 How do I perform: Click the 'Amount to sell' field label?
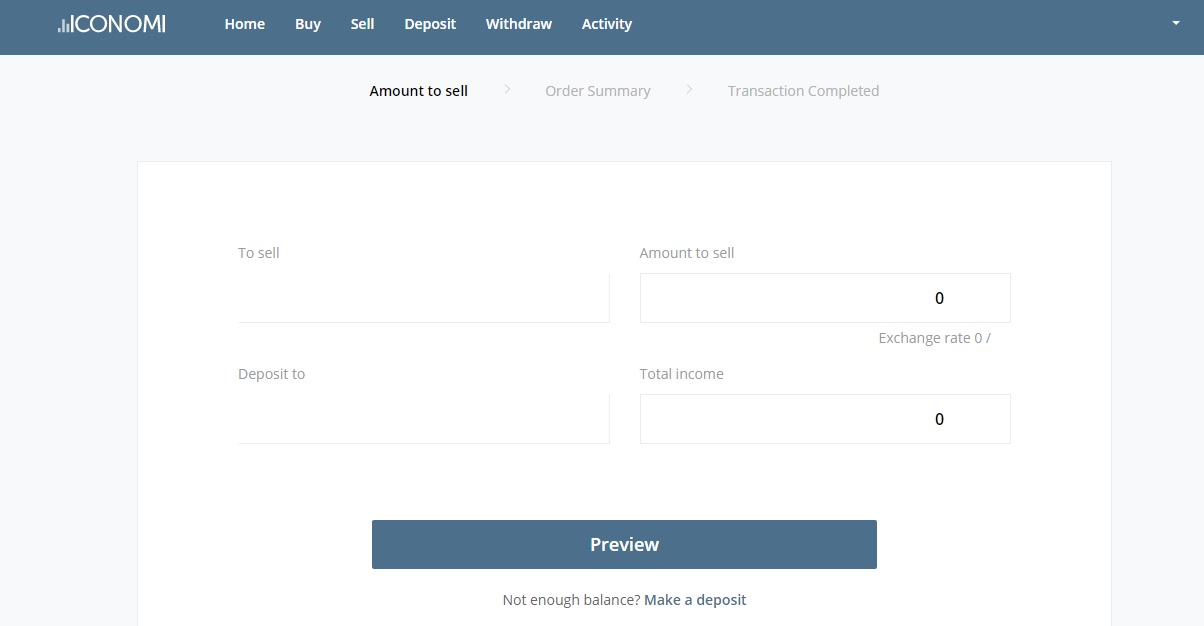[x=687, y=253]
